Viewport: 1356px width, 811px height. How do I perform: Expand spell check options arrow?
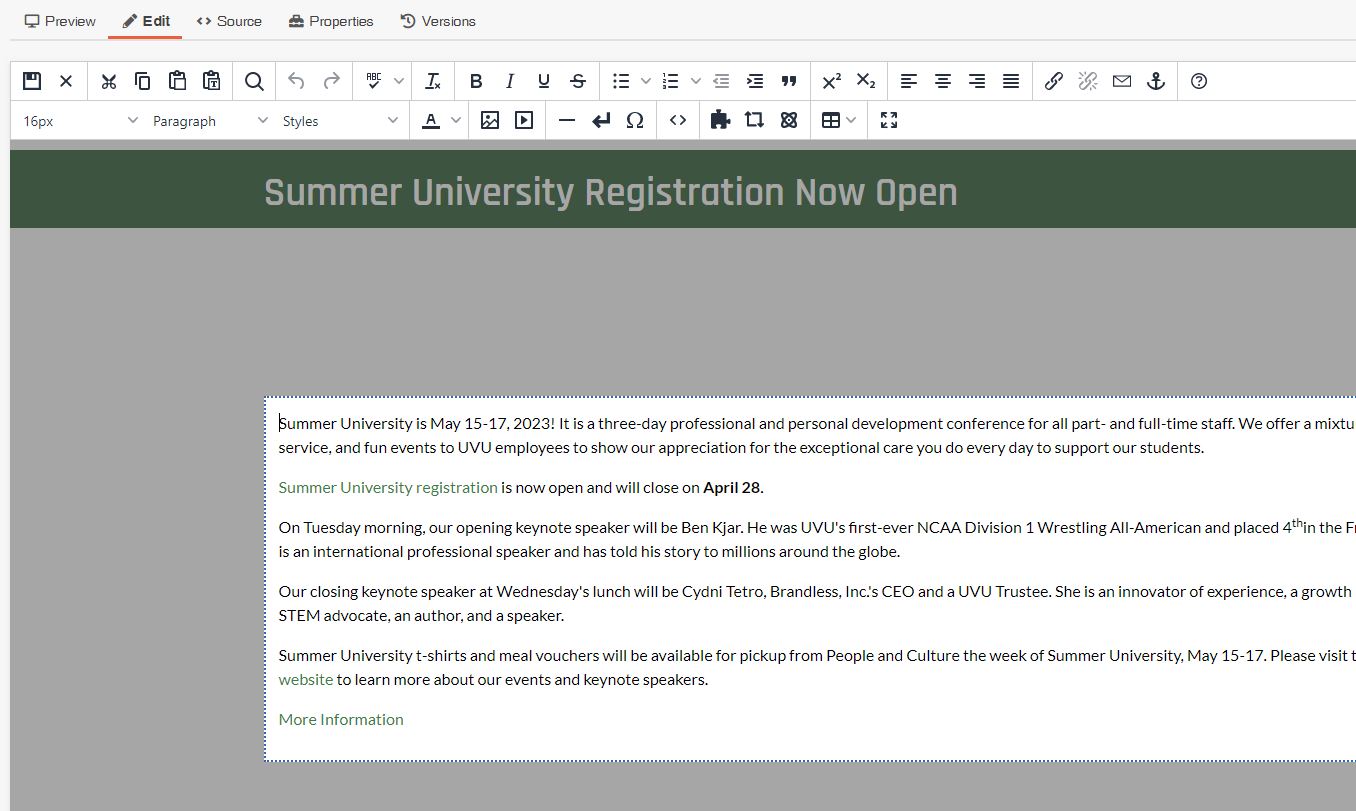coord(398,81)
